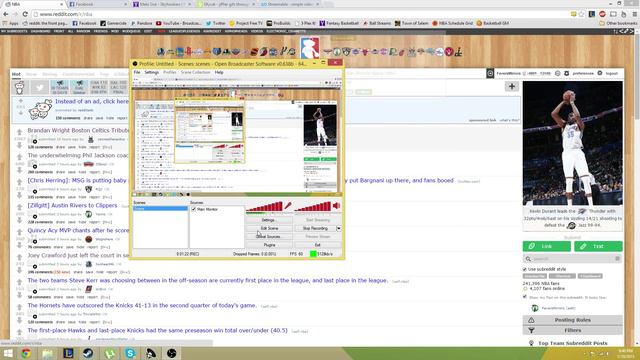Open Chrome menu hamburger icon
The height and width of the screenshot is (360, 640).
coord(634,14)
